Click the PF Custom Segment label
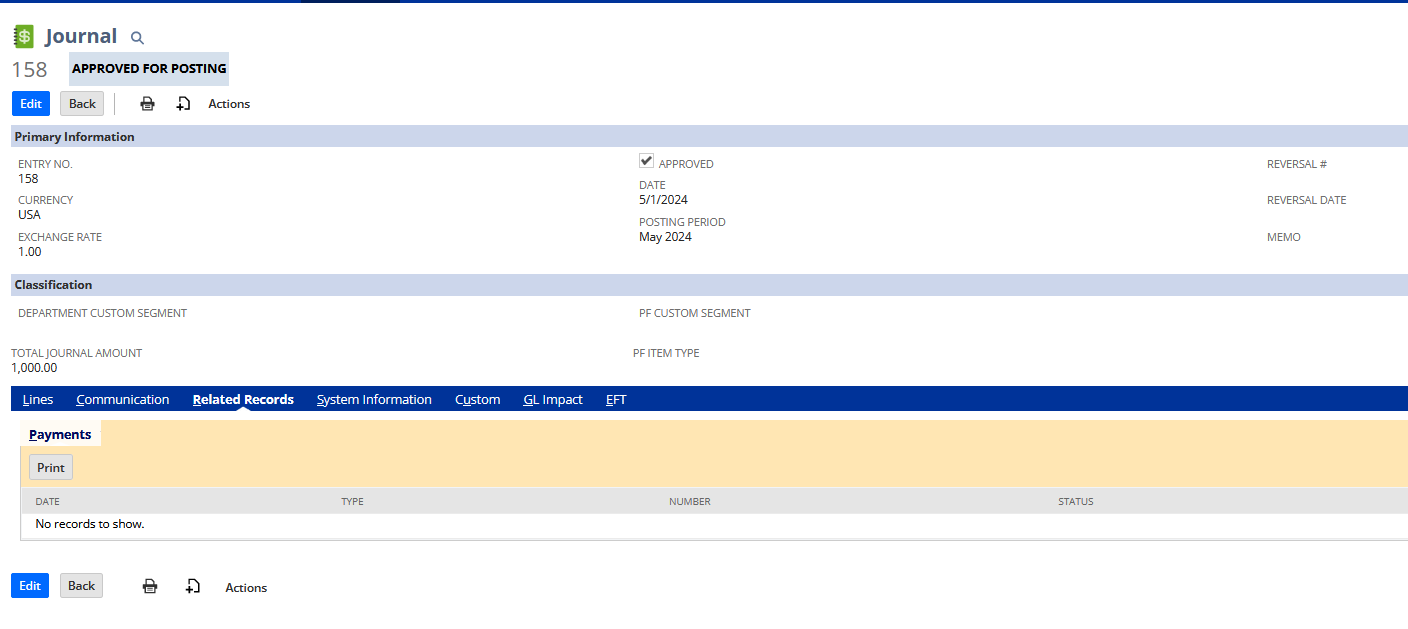 point(695,313)
